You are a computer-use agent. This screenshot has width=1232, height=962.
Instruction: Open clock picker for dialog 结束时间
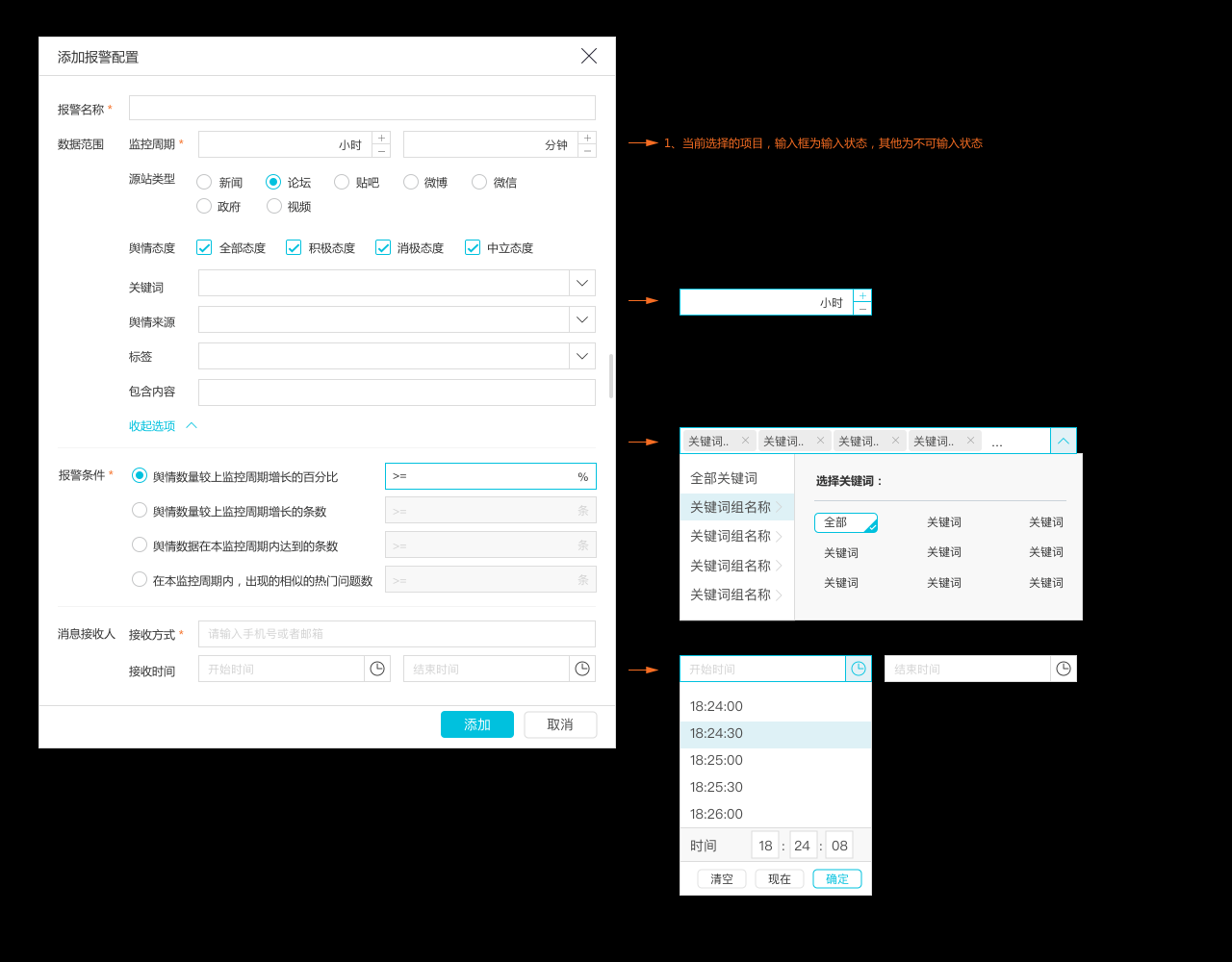pyautogui.click(x=582, y=669)
